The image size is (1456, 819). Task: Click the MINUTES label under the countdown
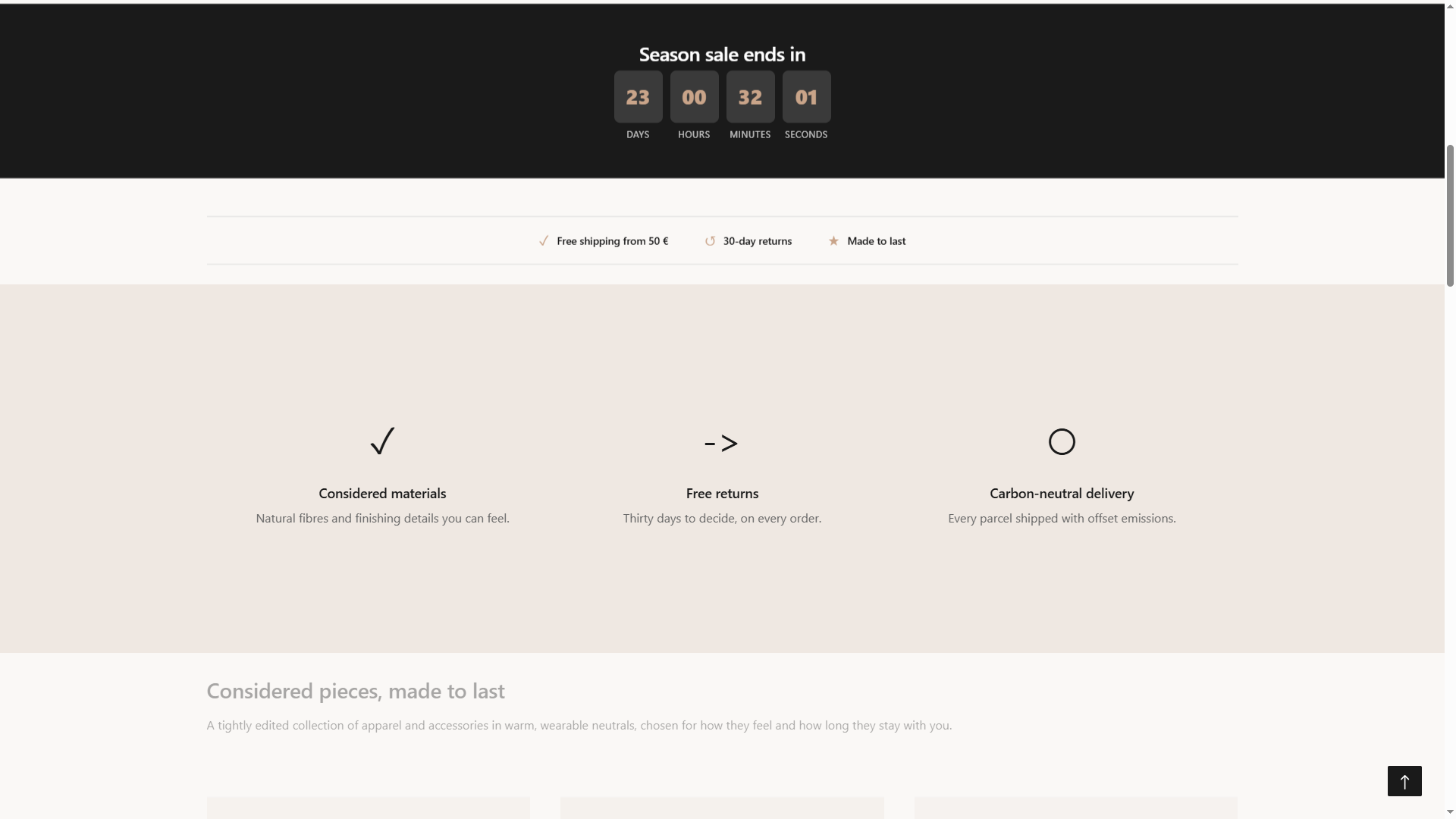[x=750, y=134]
